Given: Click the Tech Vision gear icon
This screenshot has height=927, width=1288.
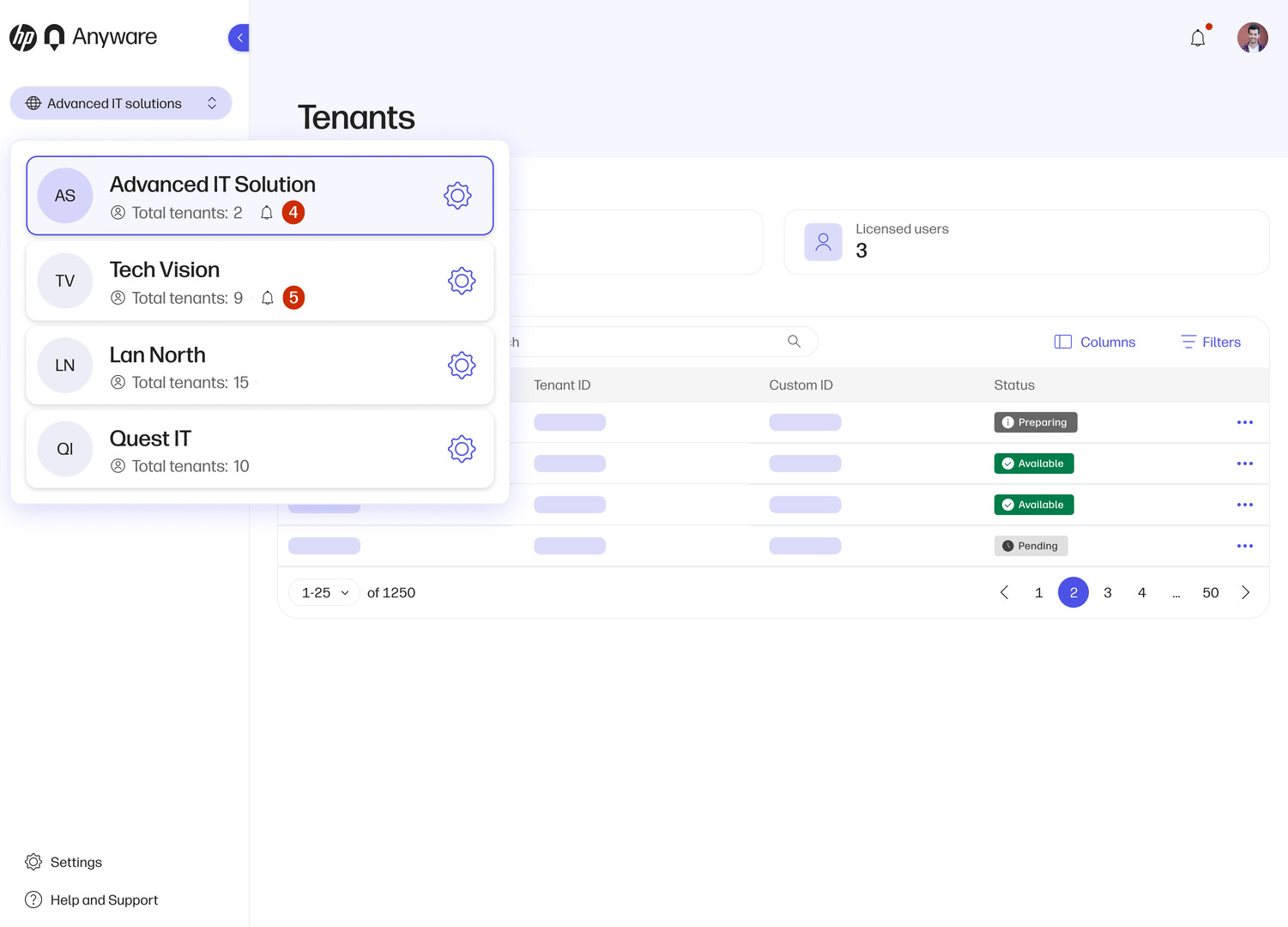Looking at the screenshot, I should pos(461,281).
